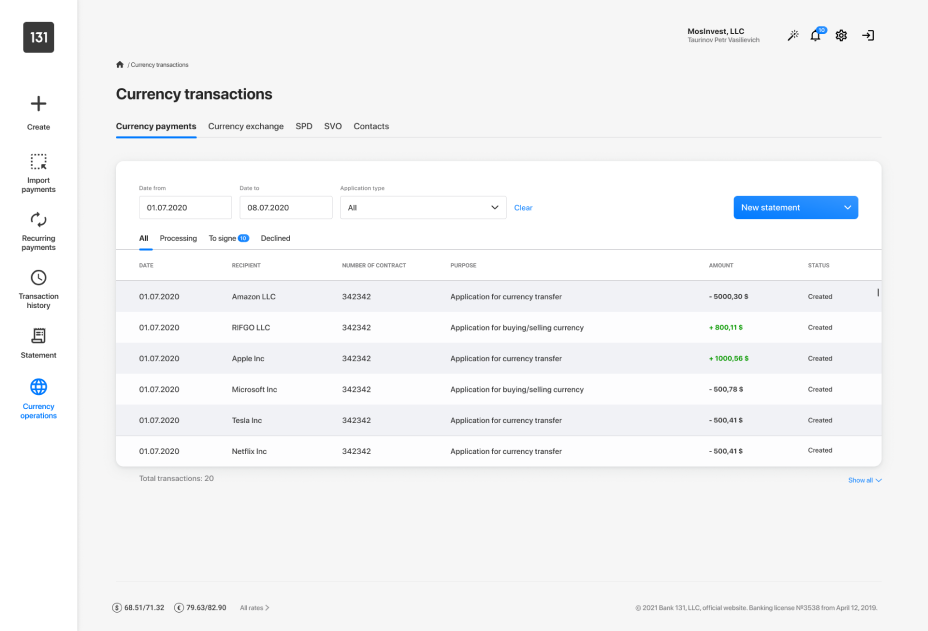Image resolution: width=928 pixels, height=631 pixels.
Task: Click the logout icon
Action: (868, 36)
